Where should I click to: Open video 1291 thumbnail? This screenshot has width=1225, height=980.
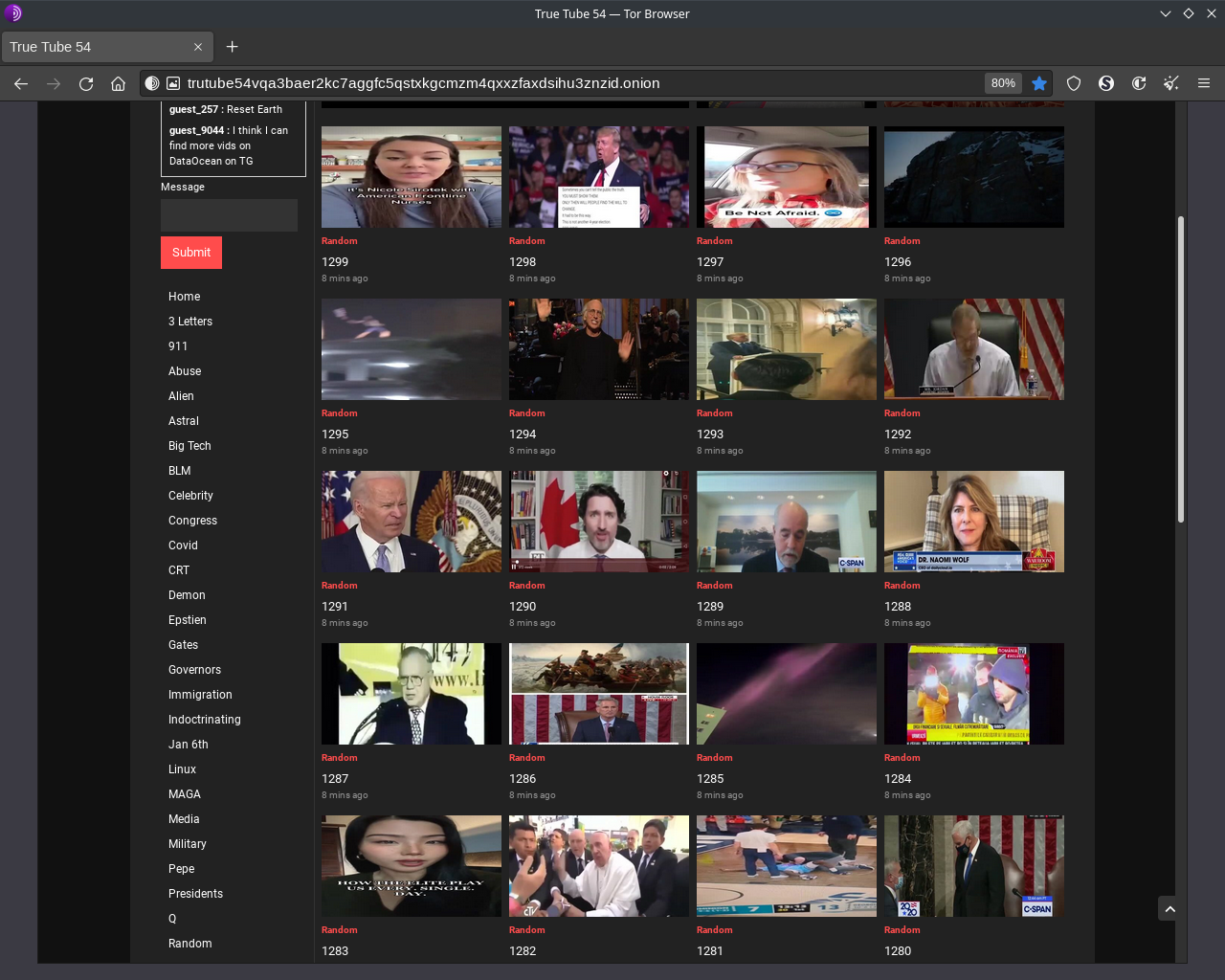pyautogui.click(x=412, y=522)
